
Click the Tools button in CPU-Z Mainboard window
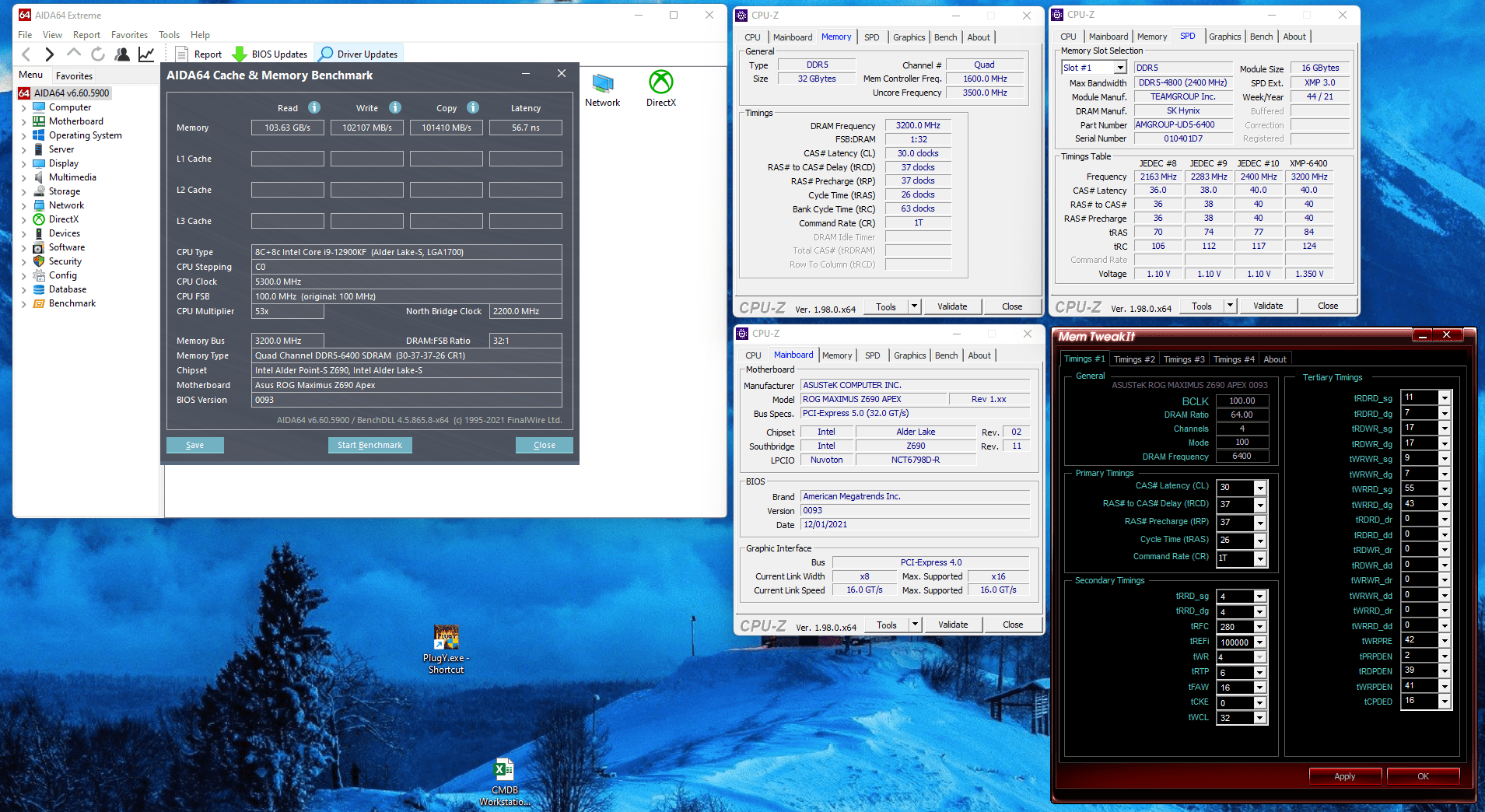tap(887, 625)
